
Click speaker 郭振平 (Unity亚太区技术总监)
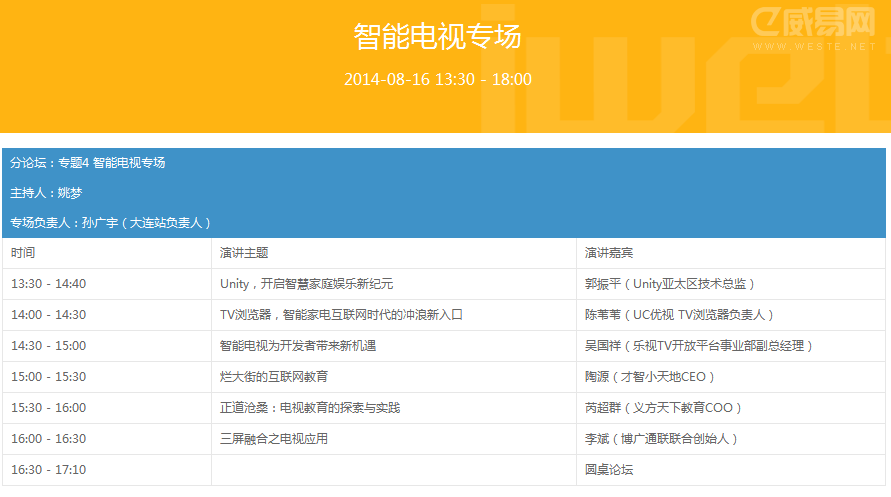coord(670,284)
